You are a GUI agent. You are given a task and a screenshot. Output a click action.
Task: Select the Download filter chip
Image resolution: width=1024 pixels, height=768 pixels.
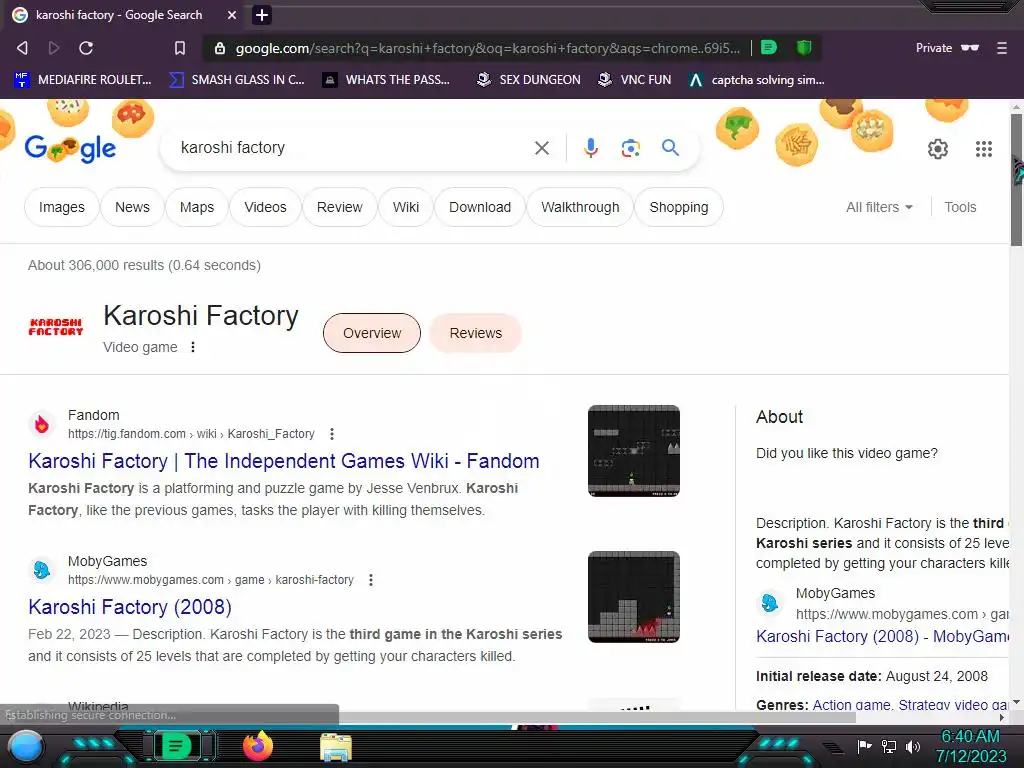point(480,207)
